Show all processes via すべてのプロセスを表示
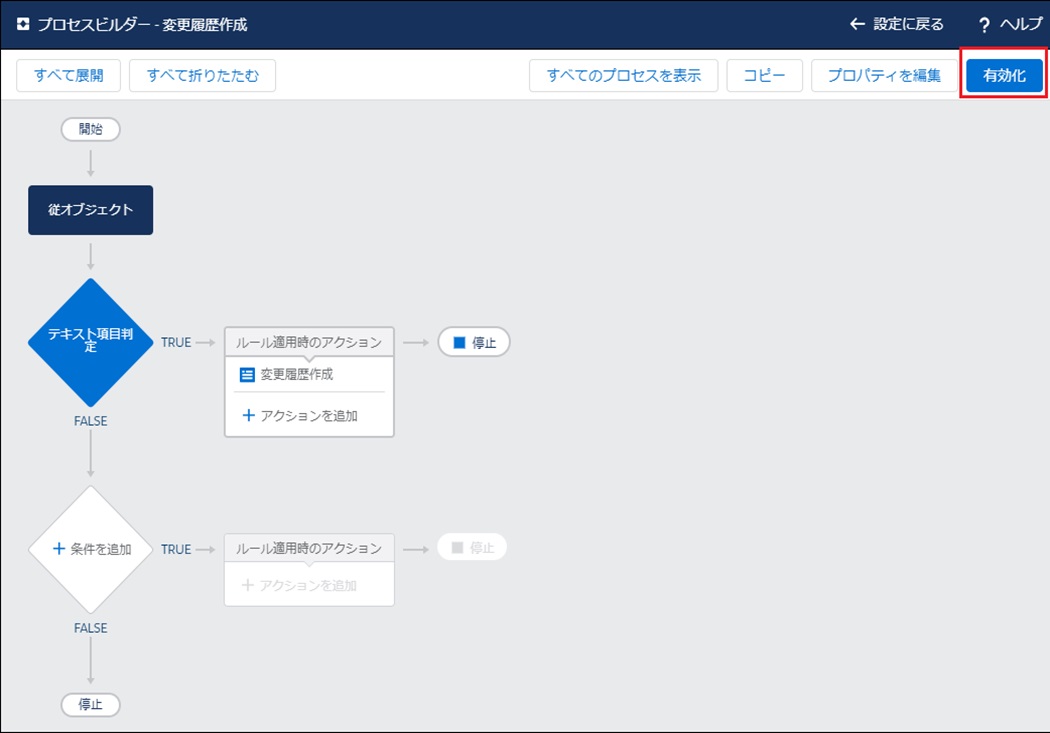The width and height of the screenshot is (1050, 733). click(623, 75)
